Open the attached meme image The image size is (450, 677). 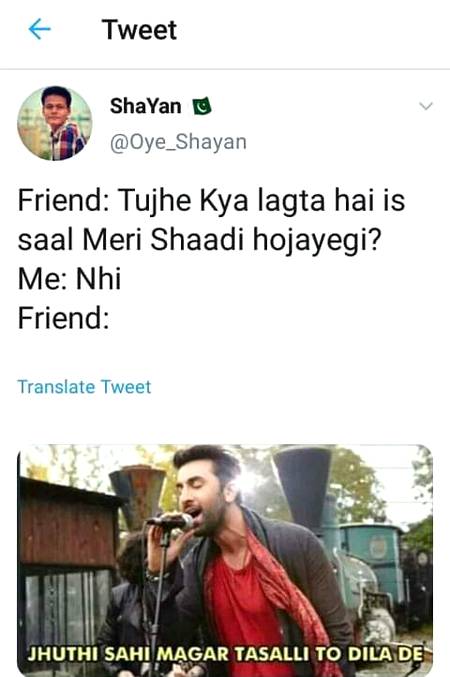point(225,560)
